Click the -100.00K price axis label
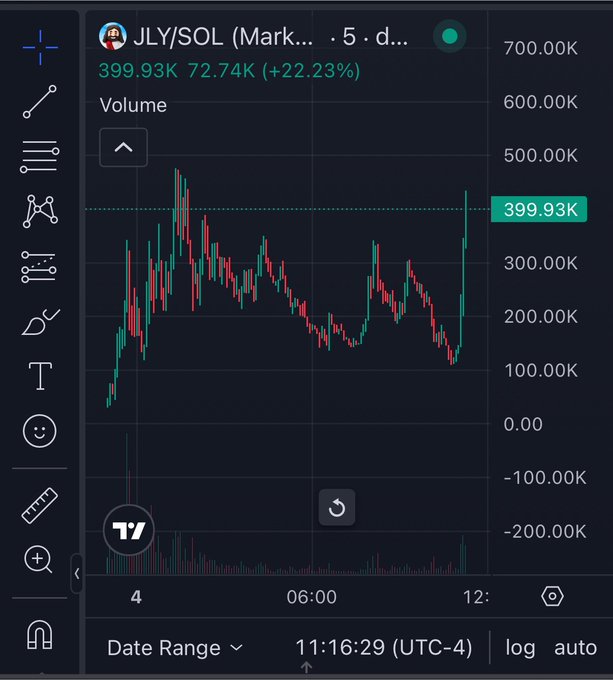This screenshot has width=613, height=680. pos(545,478)
